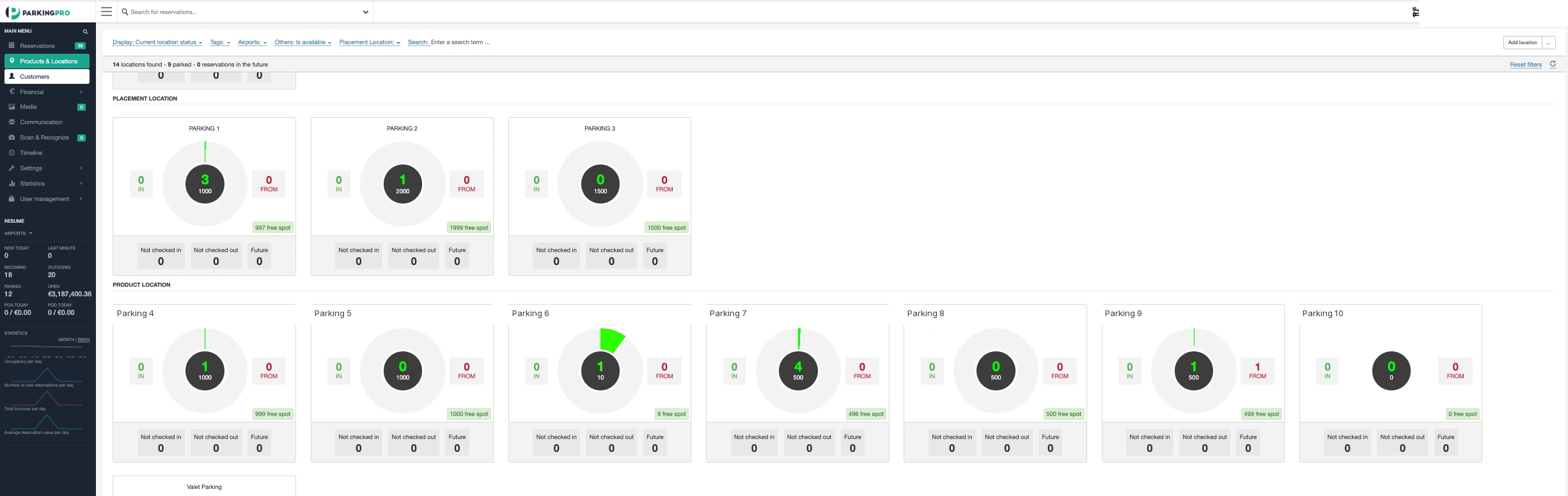Screen dimensions: 1568x496
Task: Click the Add location button
Action: pyautogui.click(x=1522, y=42)
